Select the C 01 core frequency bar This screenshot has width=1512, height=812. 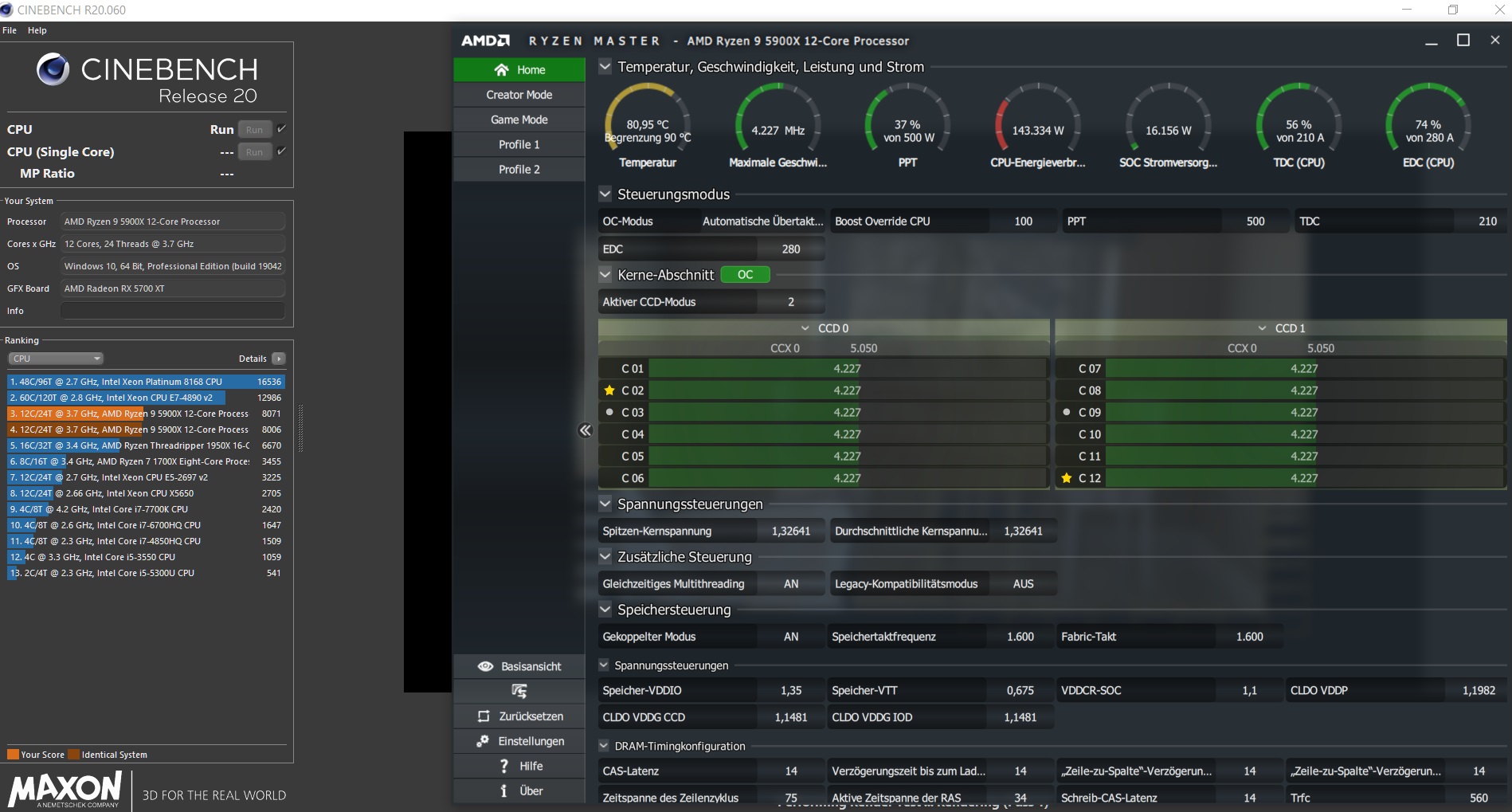tap(848, 368)
